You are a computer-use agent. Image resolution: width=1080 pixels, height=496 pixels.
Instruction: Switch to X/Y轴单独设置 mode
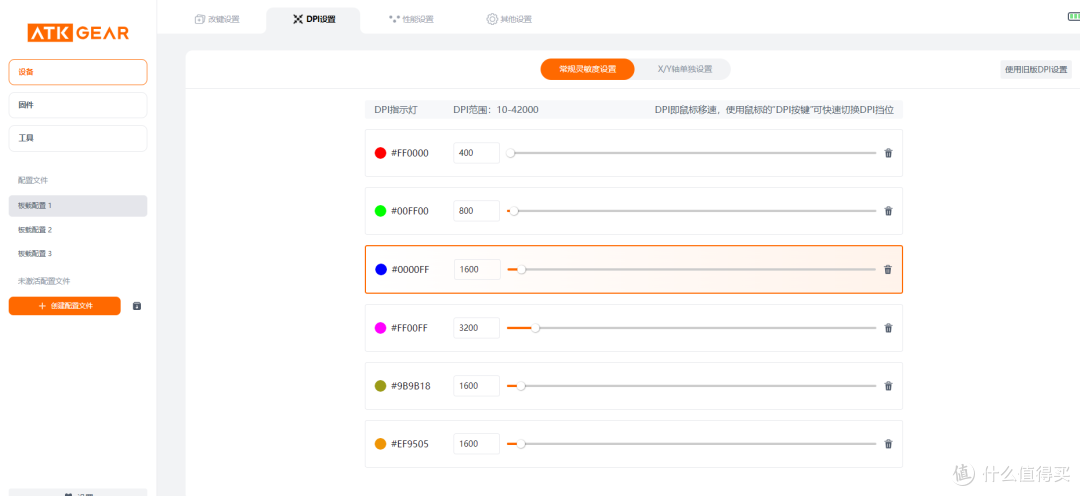point(685,70)
